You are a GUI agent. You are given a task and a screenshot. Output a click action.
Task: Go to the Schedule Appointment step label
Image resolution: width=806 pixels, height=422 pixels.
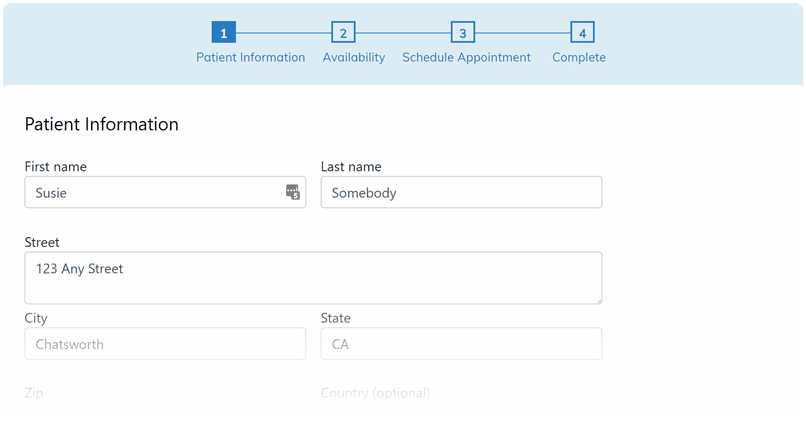pos(466,58)
